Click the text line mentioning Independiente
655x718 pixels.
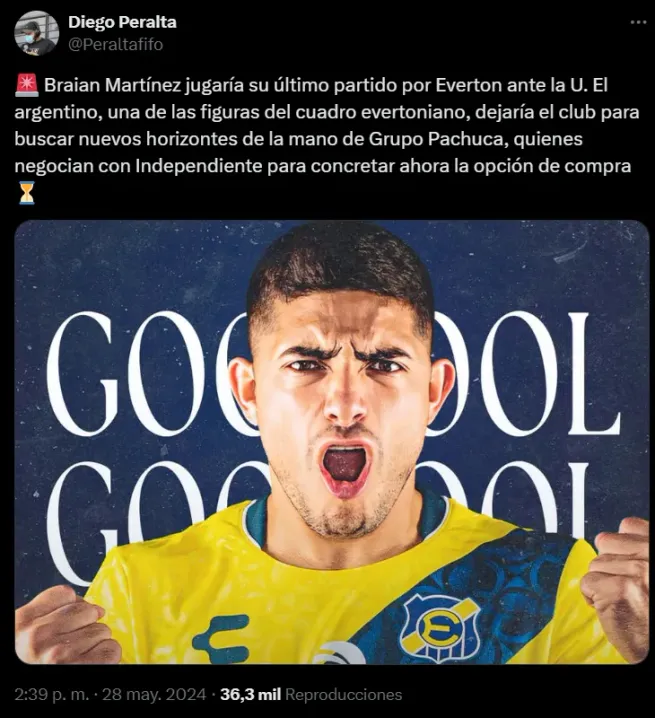pos(323,166)
